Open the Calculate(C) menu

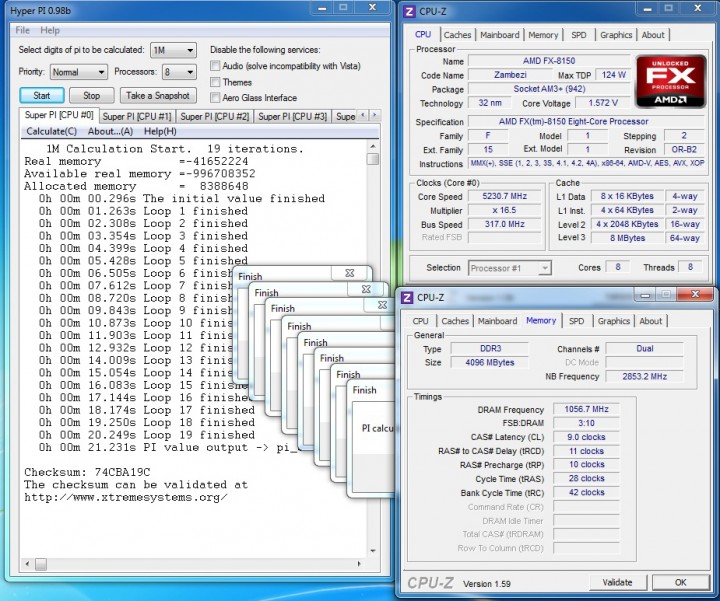click(x=51, y=131)
